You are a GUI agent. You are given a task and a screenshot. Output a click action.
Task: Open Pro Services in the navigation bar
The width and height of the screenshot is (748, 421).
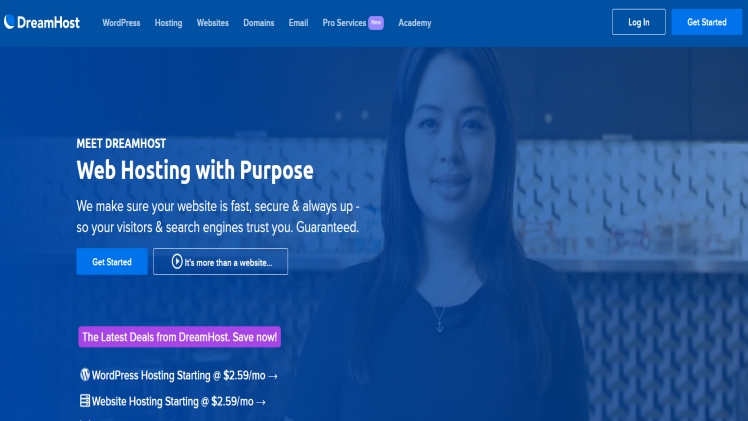tap(344, 23)
